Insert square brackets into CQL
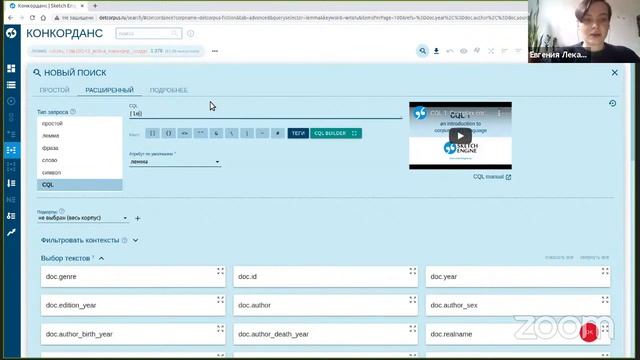This screenshot has height=360, width=640. pos(153,133)
